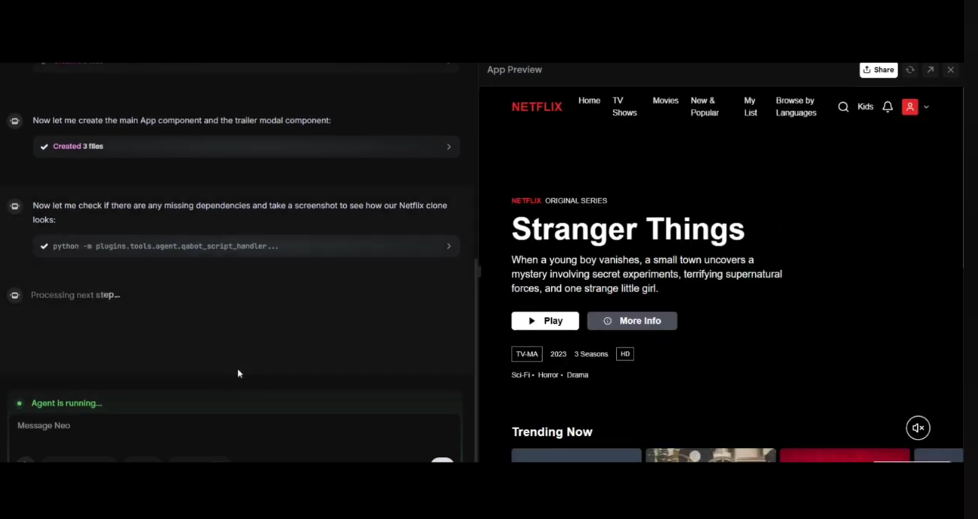Go to Movies in navigation

[665, 101]
